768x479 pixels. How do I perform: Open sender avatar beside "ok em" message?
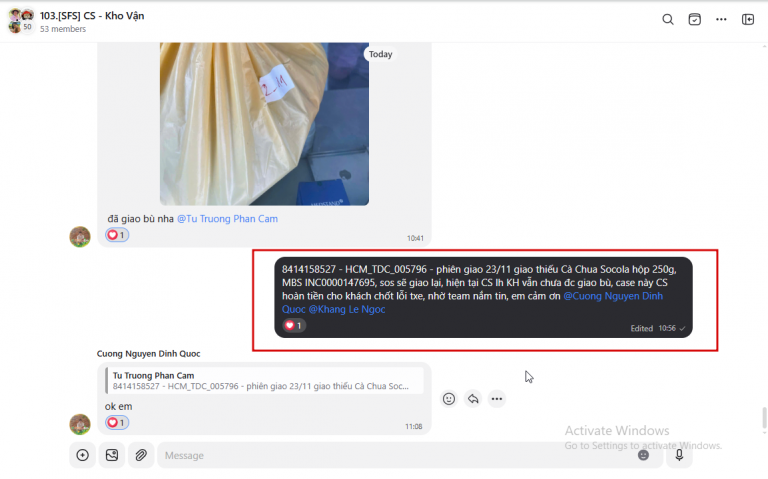coord(80,424)
